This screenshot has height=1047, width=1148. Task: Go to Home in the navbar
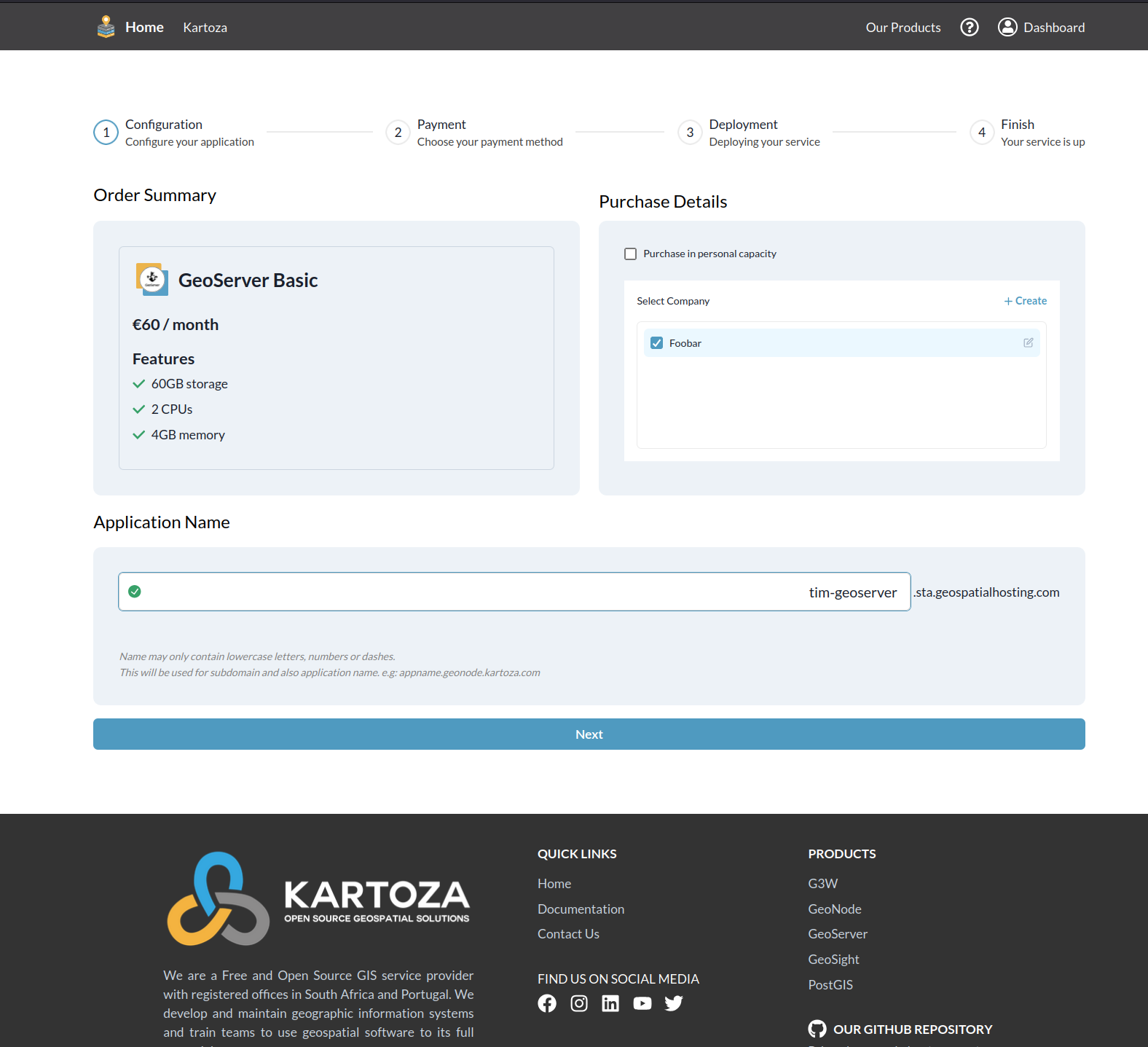coord(144,27)
